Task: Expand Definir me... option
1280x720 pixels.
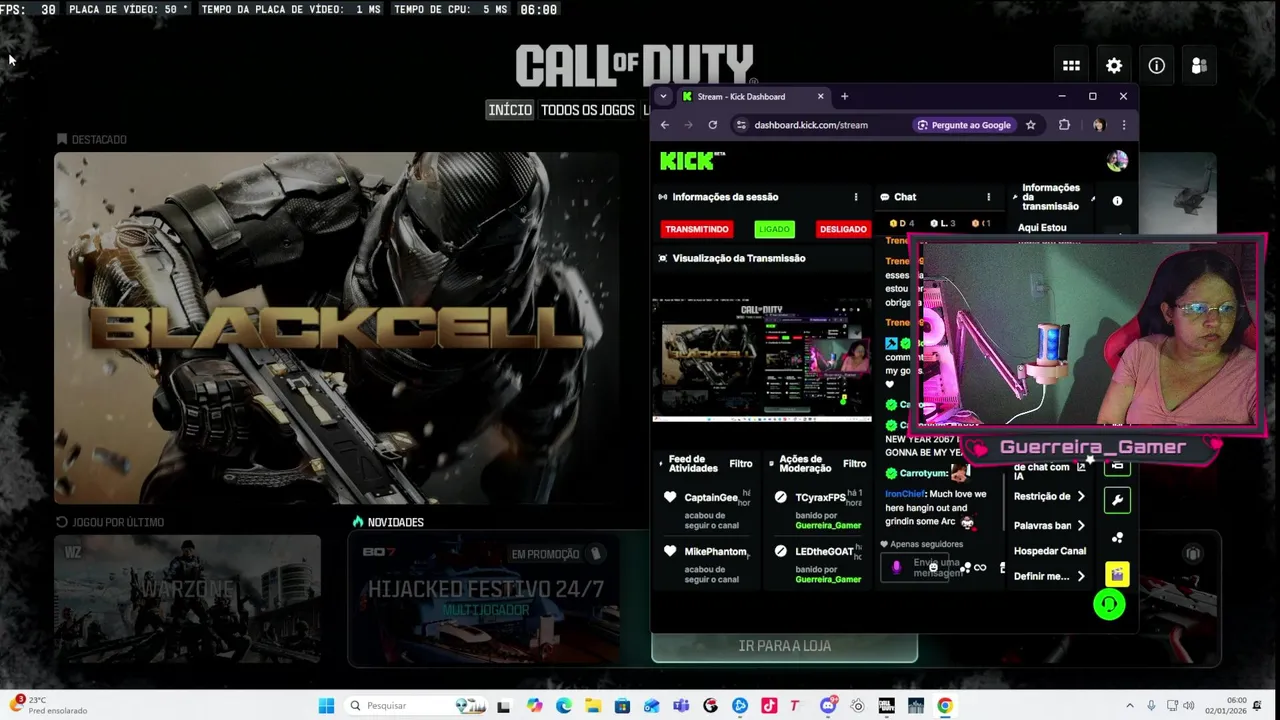Action: click(x=1050, y=576)
